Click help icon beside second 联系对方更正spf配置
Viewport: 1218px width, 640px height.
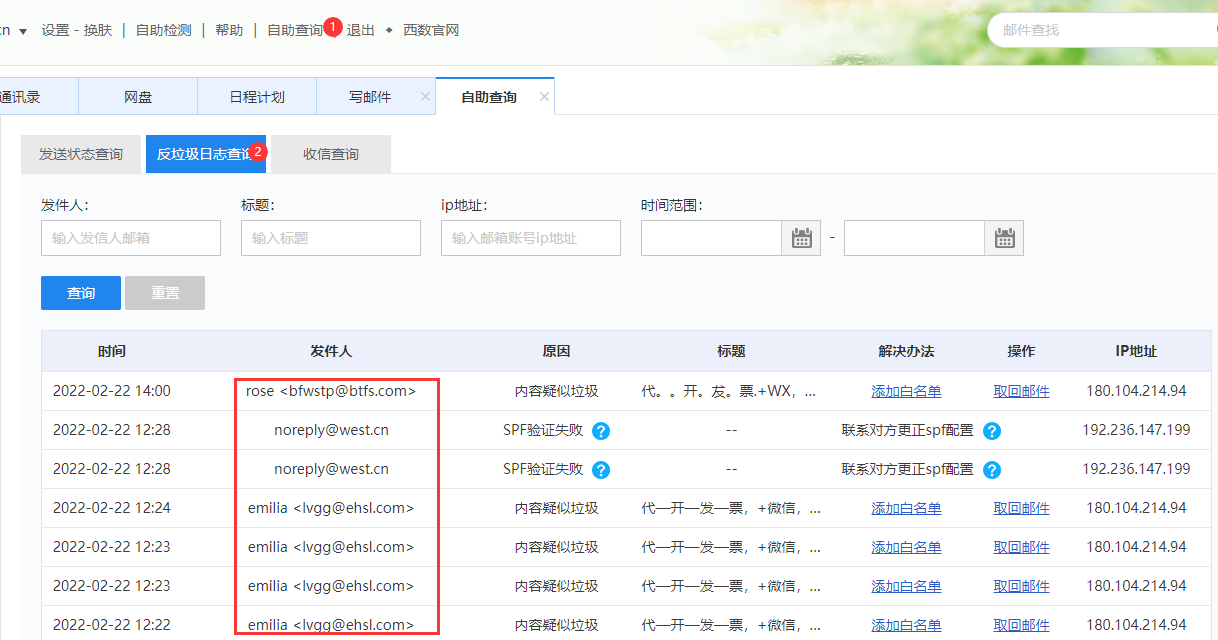click(x=991, y=470)
